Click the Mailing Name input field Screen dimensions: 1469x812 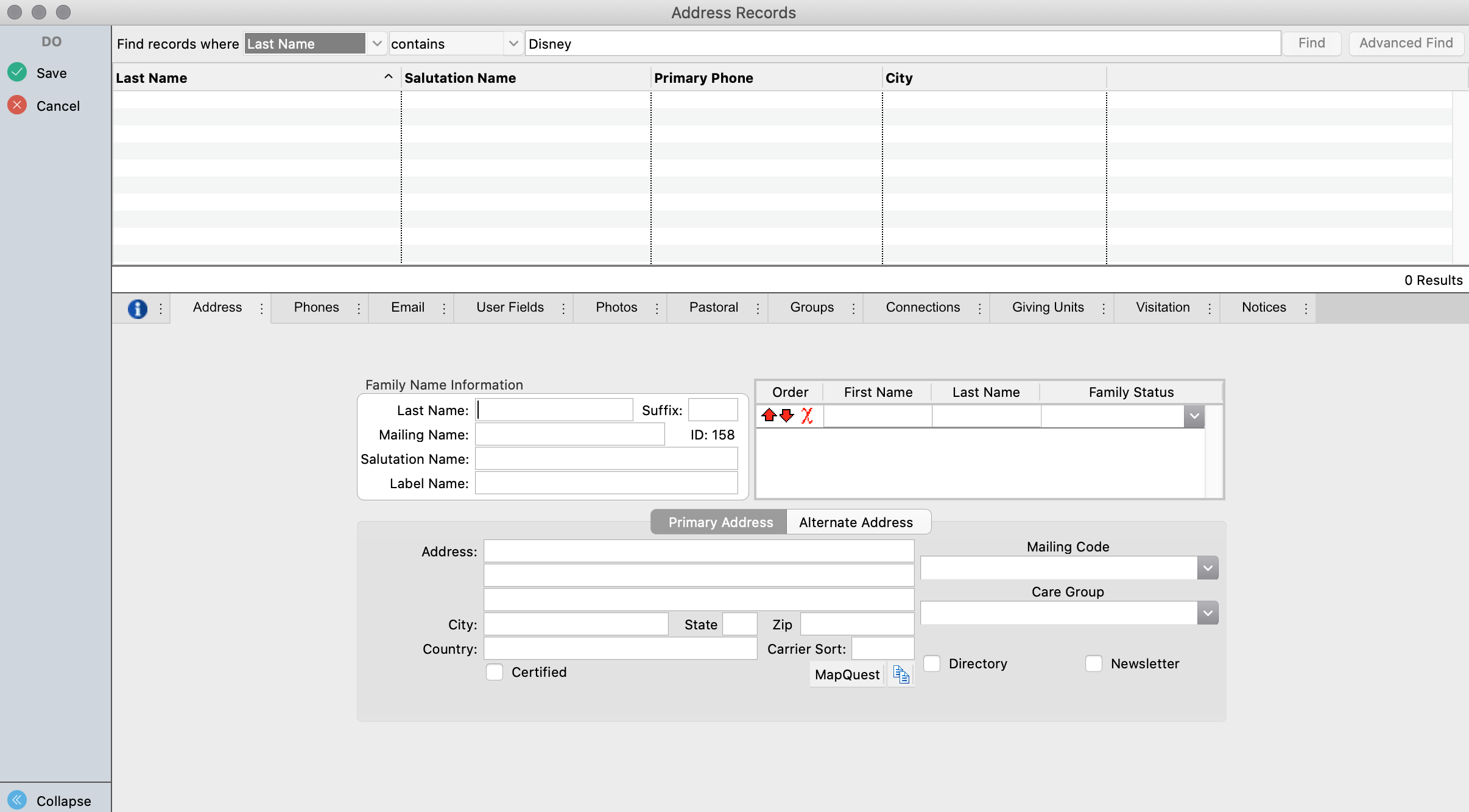569,435
